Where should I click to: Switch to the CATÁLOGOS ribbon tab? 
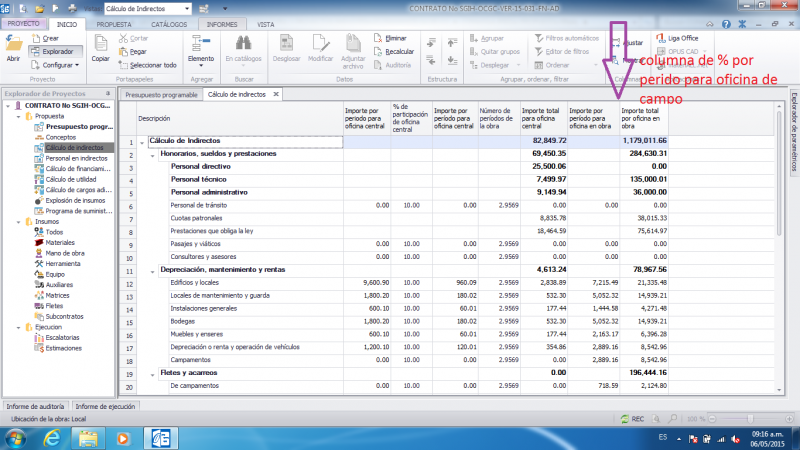pyautogui.click(x=169, y=23)
